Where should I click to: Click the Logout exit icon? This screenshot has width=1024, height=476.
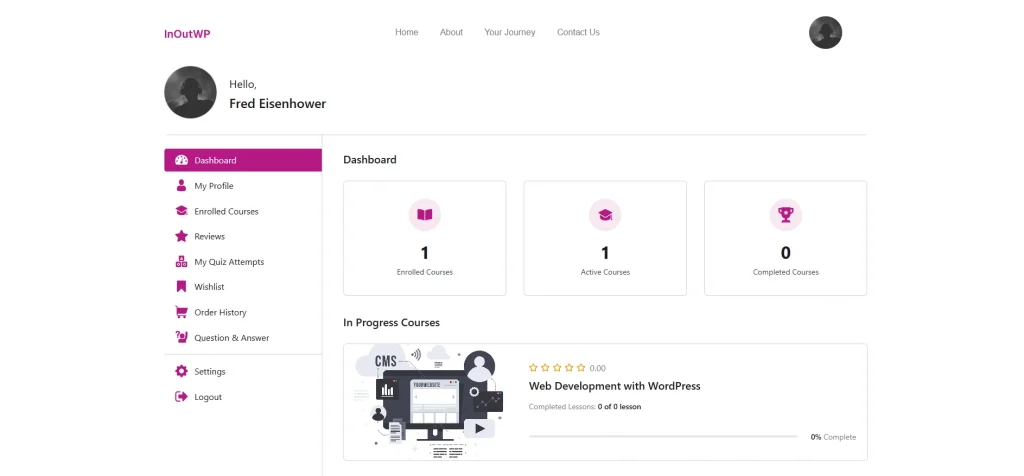pos(181,397)
